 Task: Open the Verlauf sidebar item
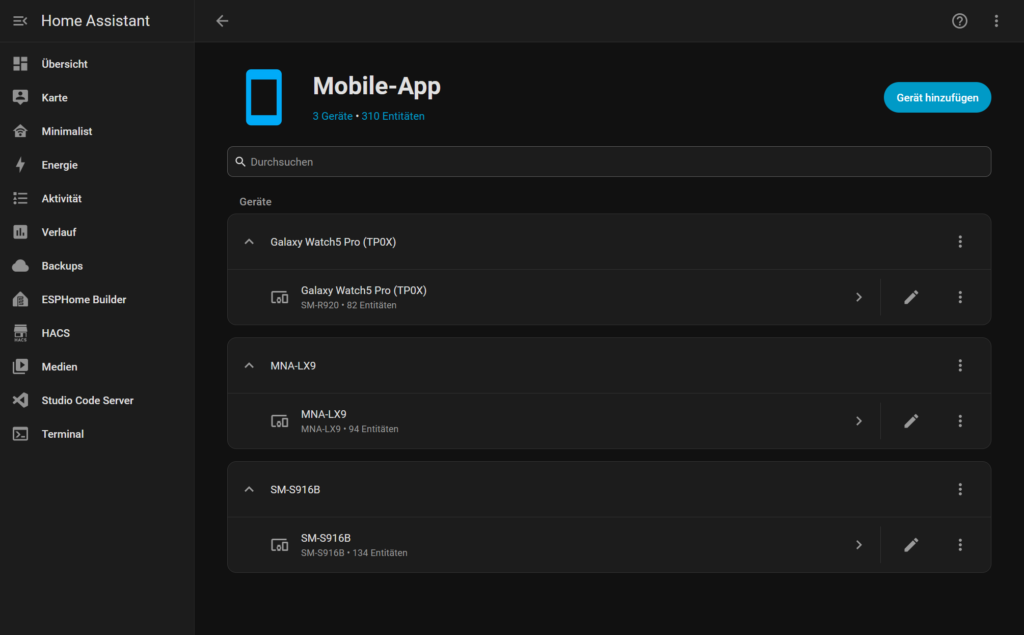97,232
